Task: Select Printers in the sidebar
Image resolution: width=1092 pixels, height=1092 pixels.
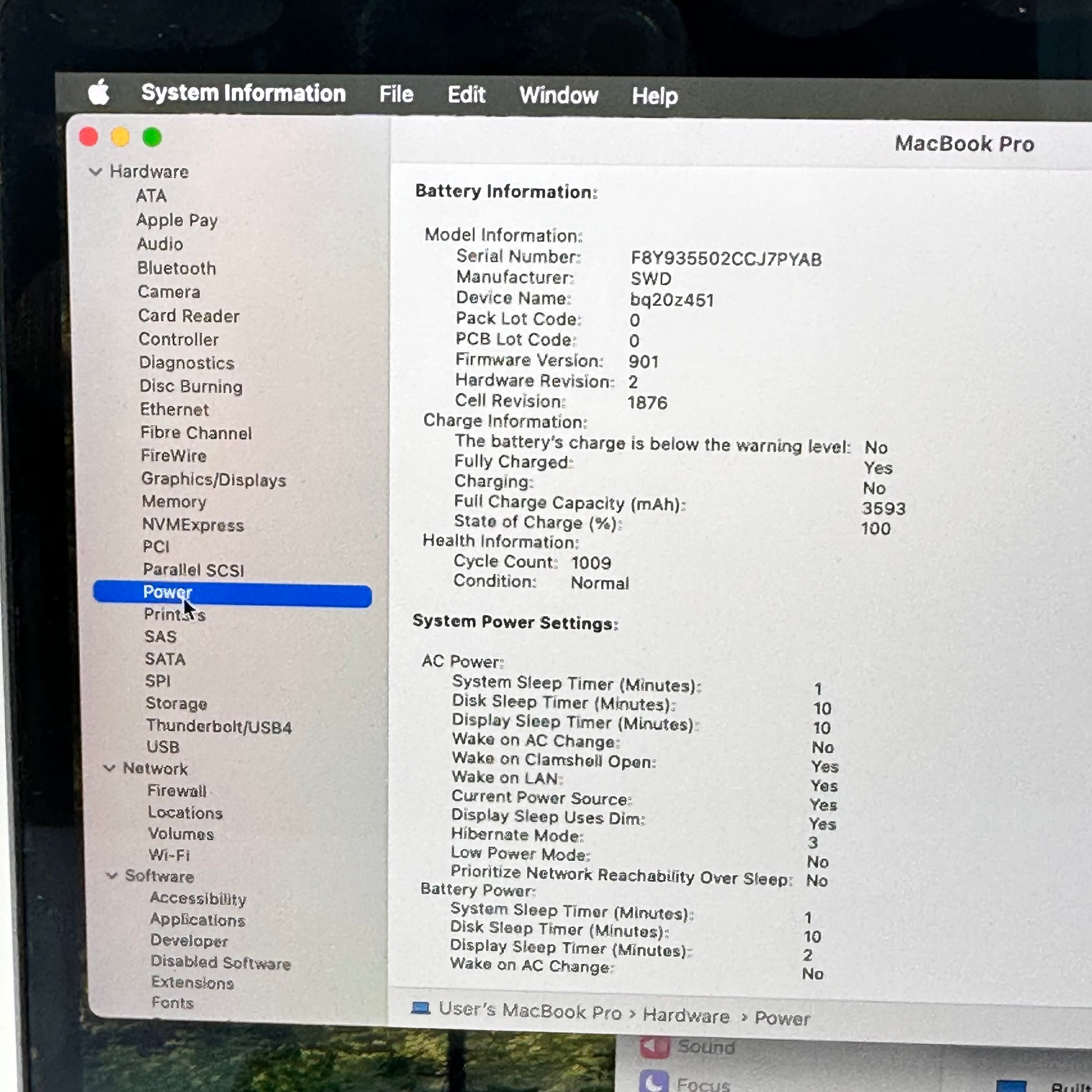Action: click(175, 614)
